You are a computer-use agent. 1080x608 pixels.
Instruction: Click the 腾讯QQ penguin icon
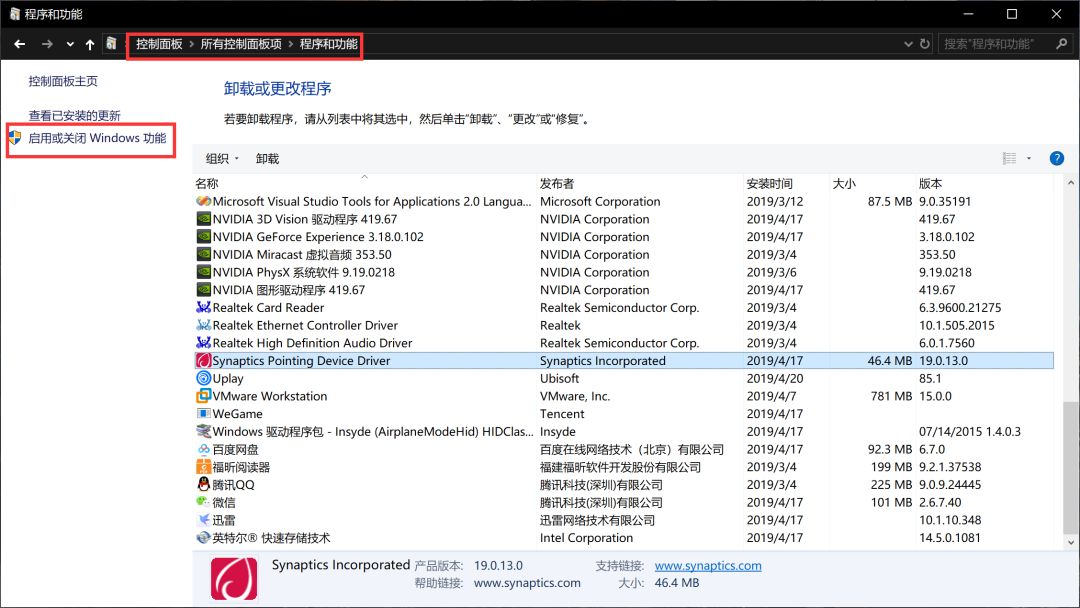point(204,484)
